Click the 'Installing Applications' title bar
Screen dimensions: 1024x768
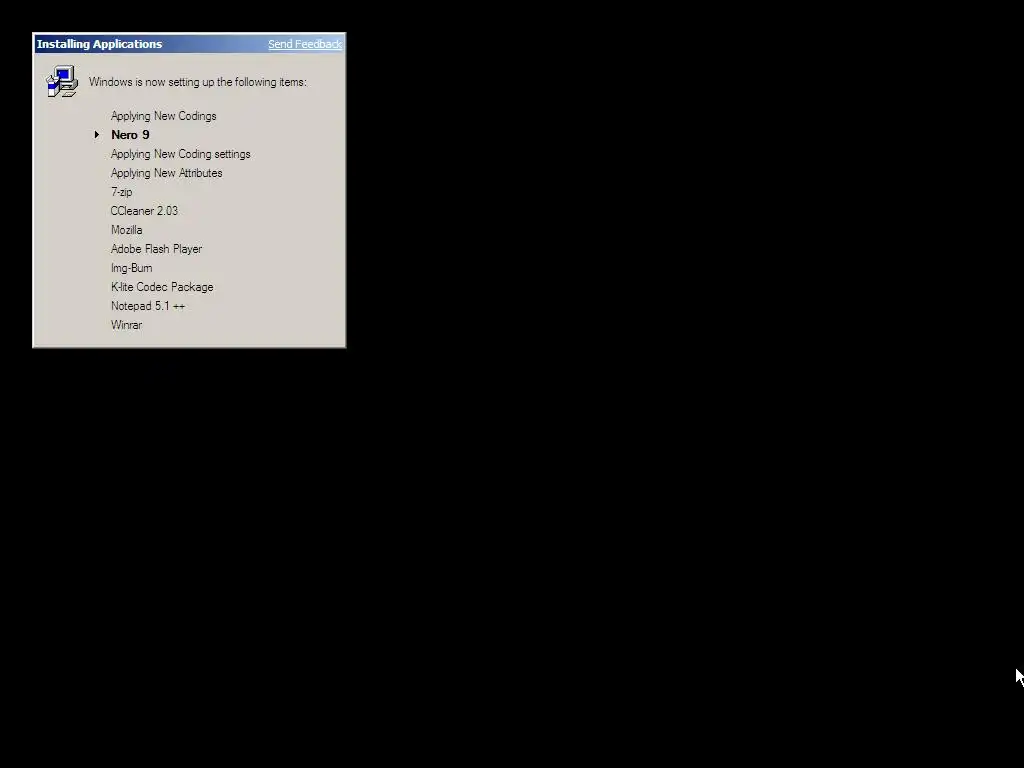click(189, 44)
